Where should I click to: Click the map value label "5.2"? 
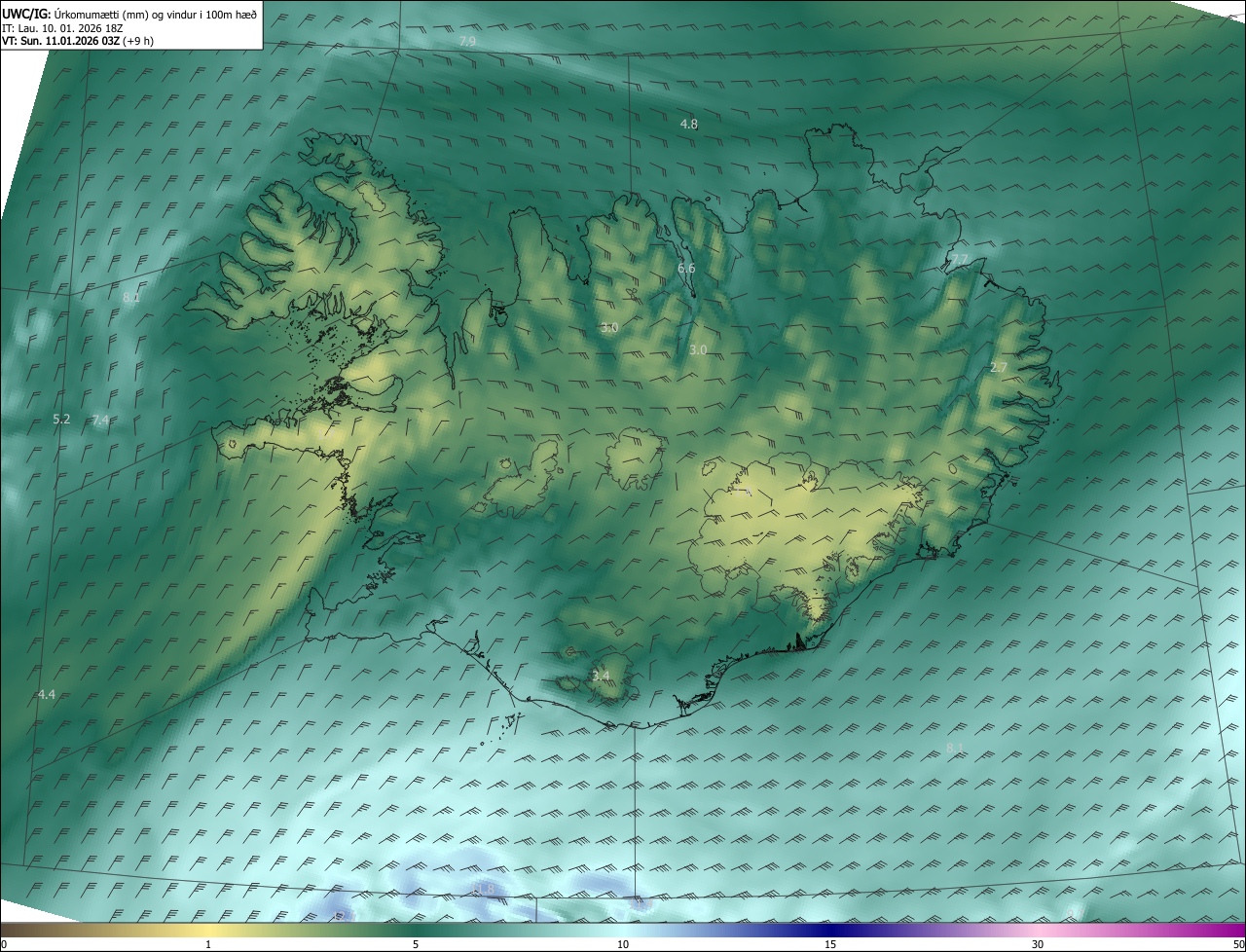61,420
